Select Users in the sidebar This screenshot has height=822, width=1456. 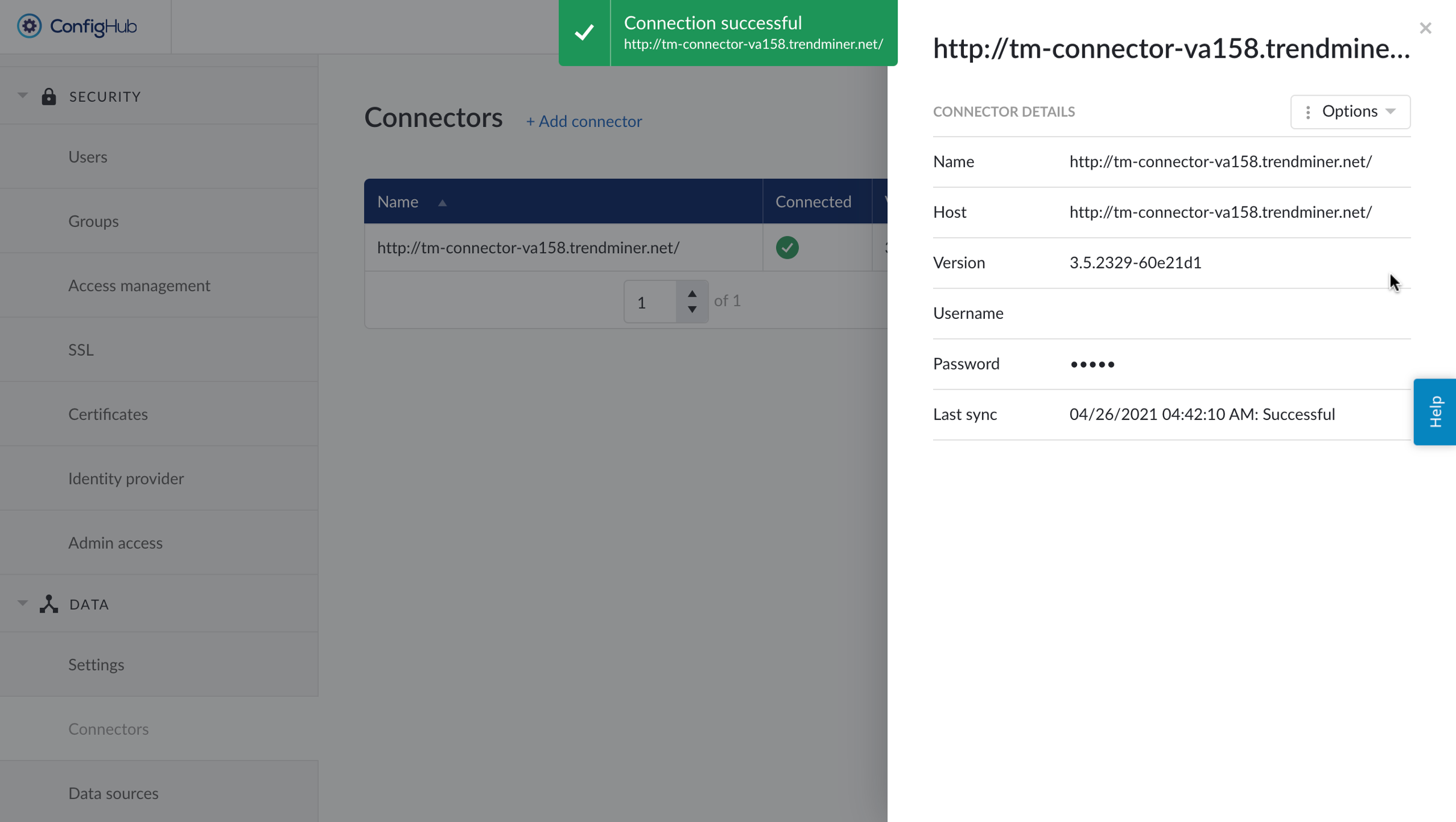tap(88, 156)
